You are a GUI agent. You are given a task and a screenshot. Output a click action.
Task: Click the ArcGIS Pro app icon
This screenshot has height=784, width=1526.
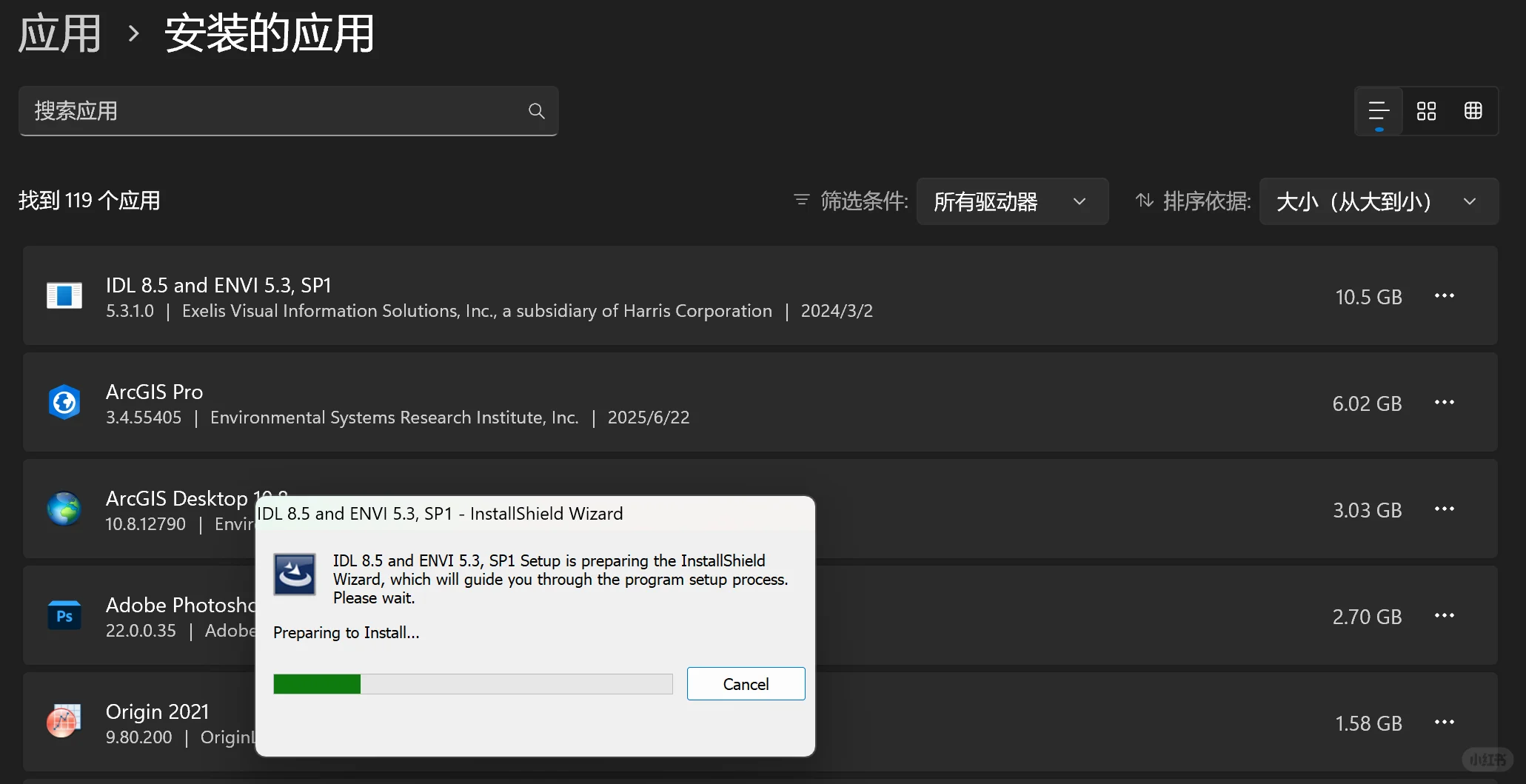64,402
